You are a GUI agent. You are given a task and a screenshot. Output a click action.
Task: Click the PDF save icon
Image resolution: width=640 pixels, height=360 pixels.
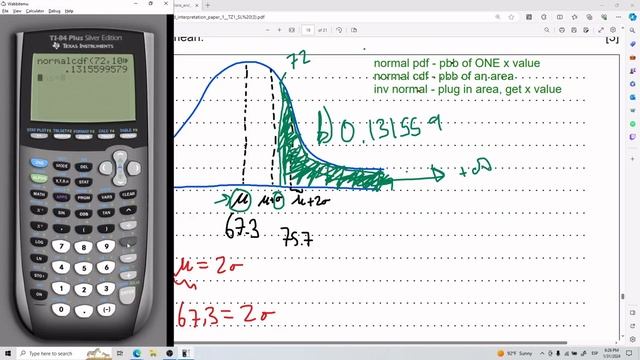pos(574,30)
